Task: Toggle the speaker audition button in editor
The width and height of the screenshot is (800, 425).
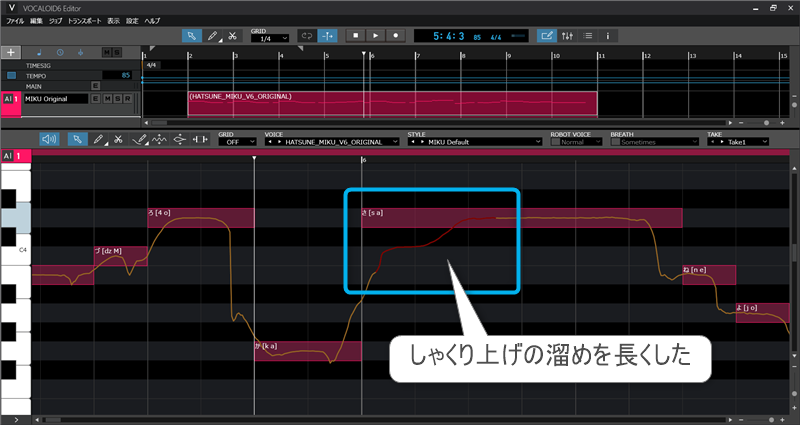Action: click(49, 139)
